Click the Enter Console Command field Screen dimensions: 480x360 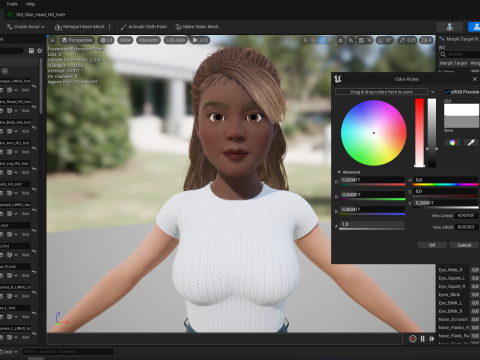click(x=68, y=352)
